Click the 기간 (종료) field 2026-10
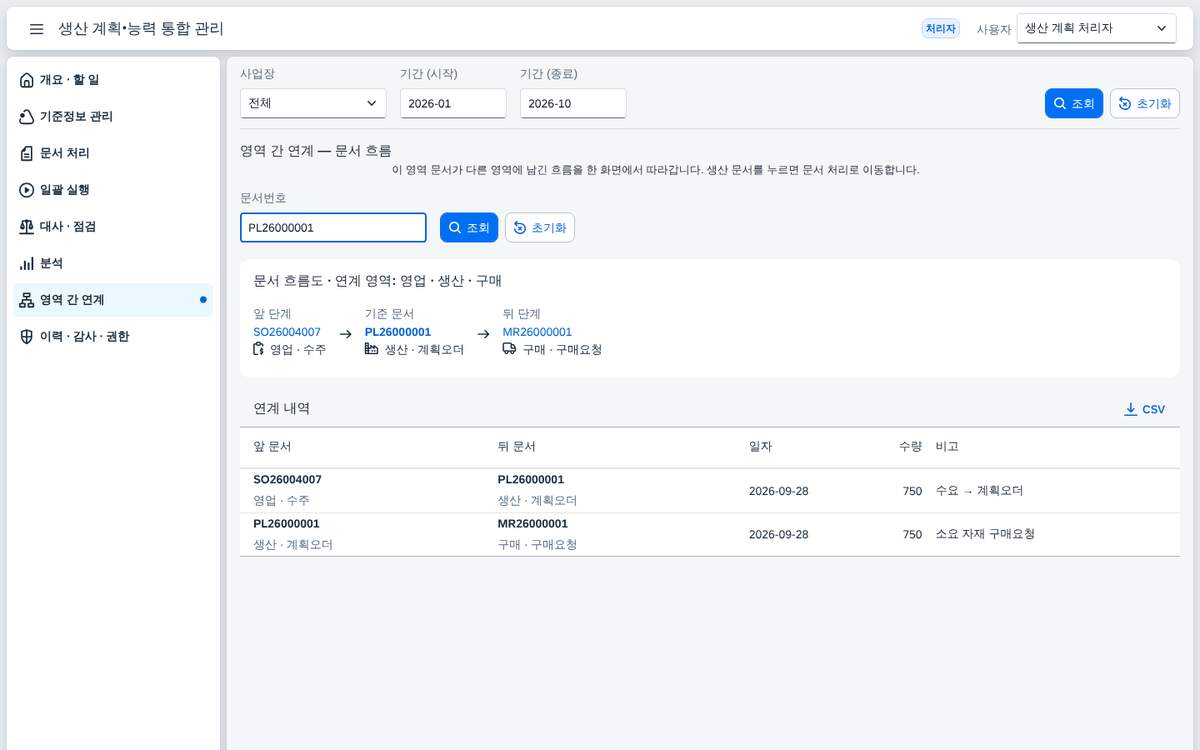 pos(573,103)
